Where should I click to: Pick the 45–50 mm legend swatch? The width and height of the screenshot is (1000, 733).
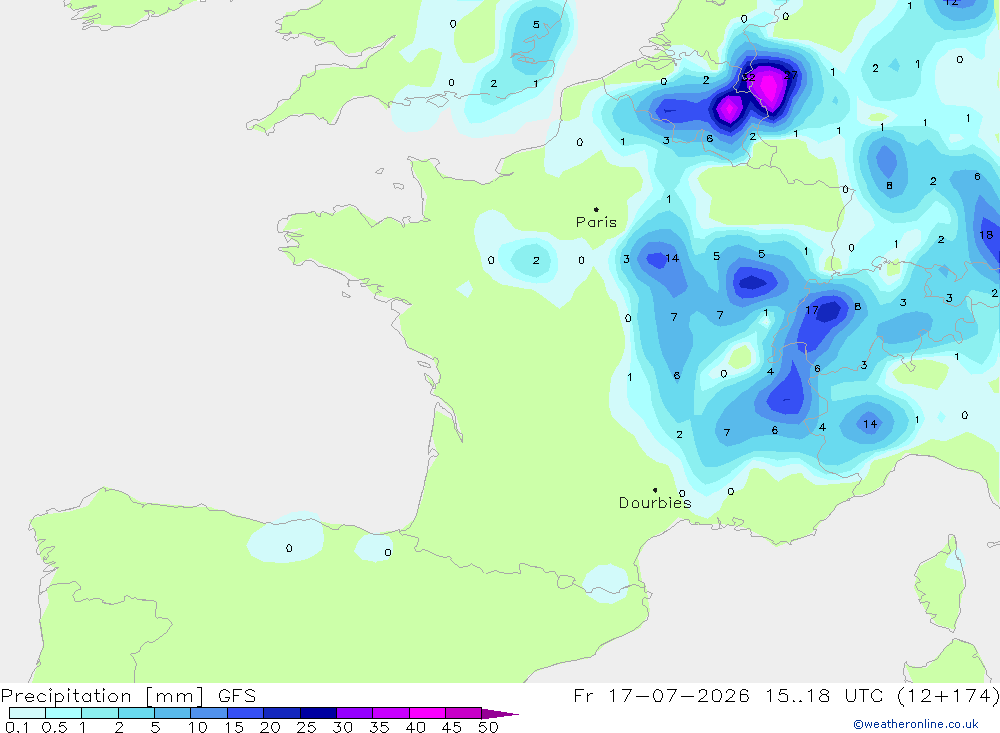click(463, 713)
